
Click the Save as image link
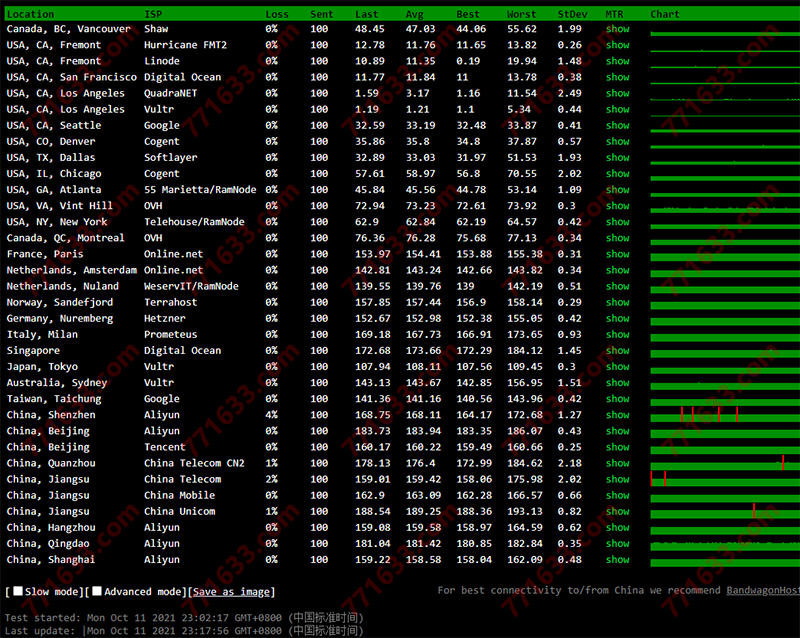[231, 592]
